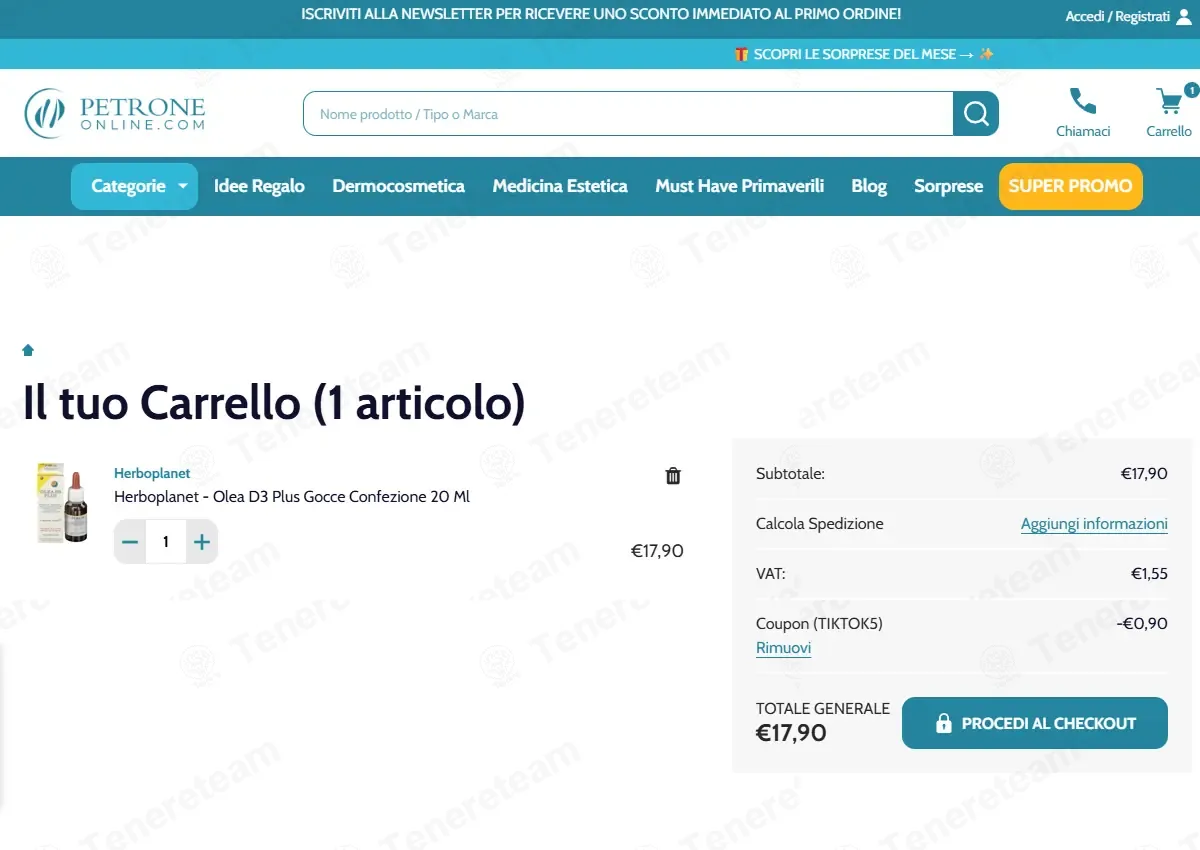Delete item with the trash icon
1200x850 pixels.
click(x=673, y=476)
